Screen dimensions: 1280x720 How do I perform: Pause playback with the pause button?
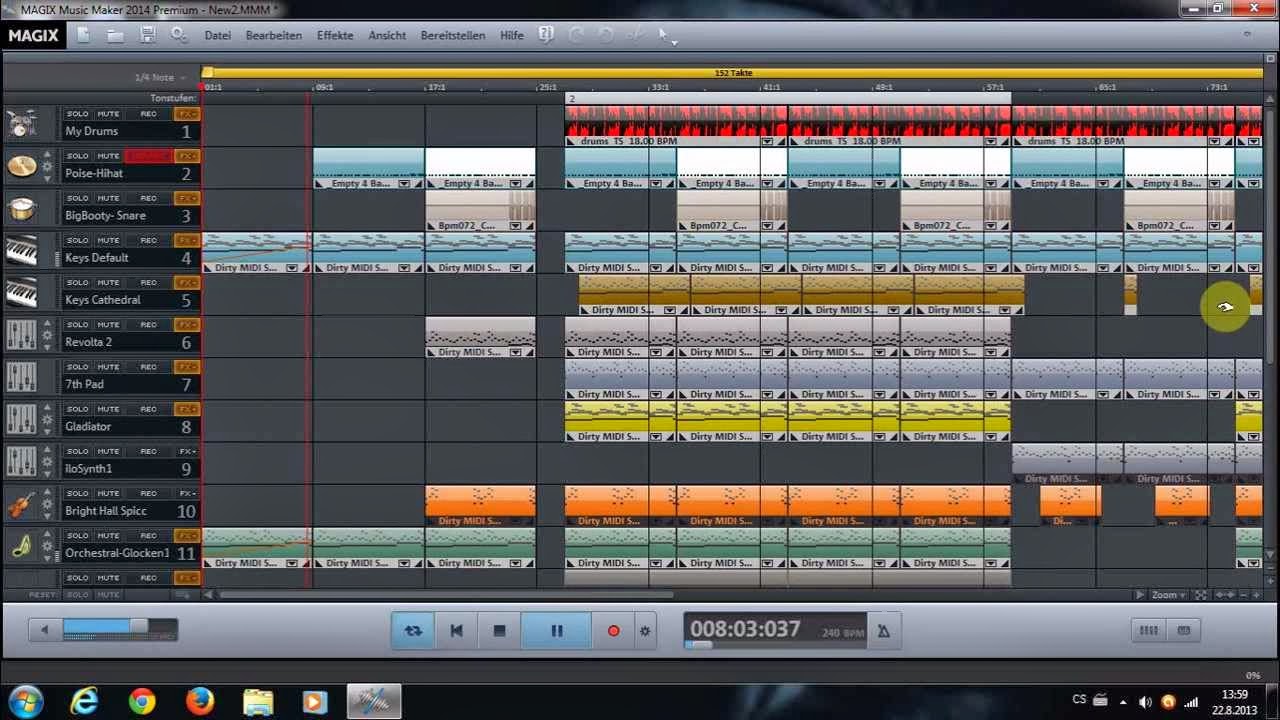point(556,631)
